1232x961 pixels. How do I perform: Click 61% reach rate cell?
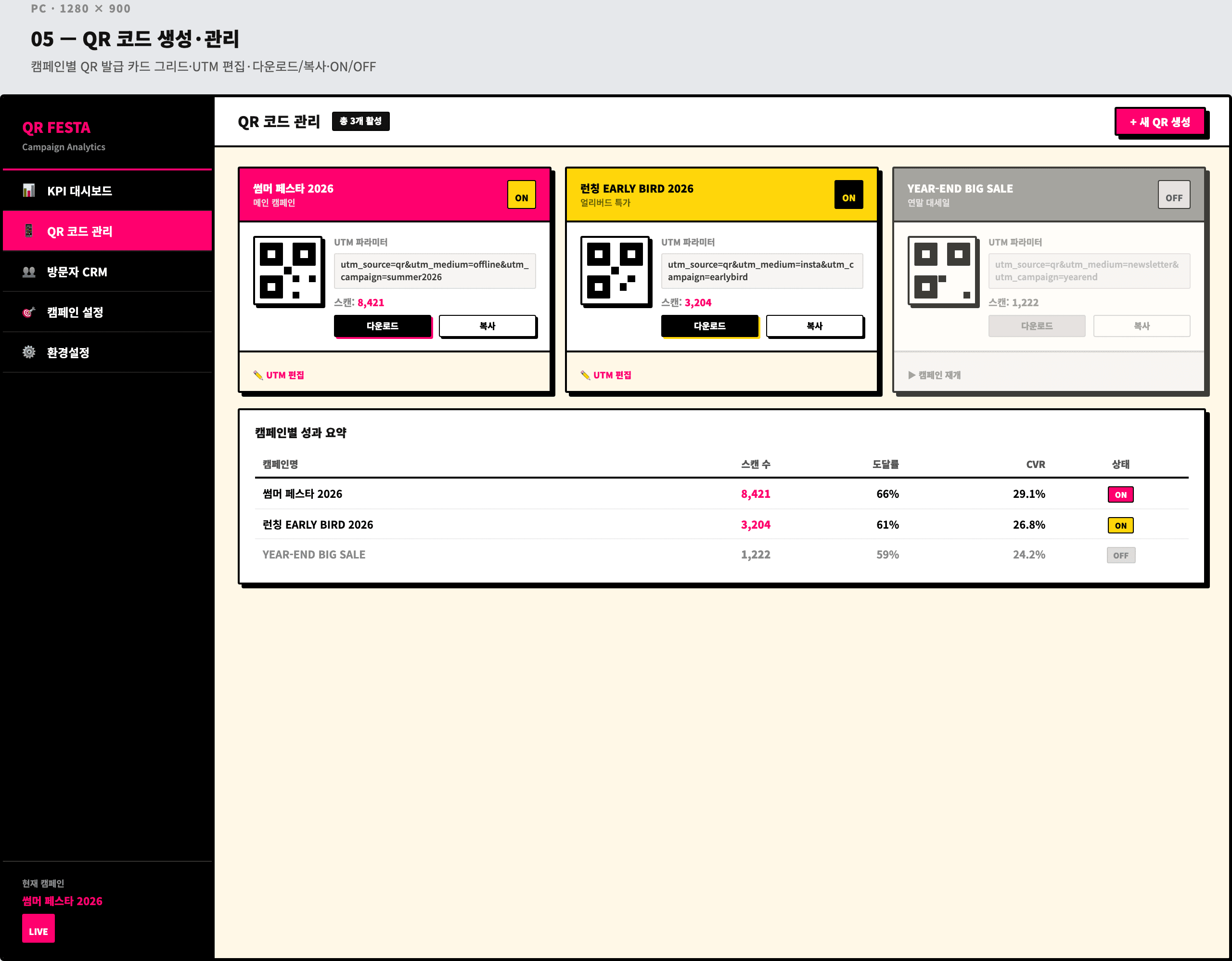pos(887,524)
